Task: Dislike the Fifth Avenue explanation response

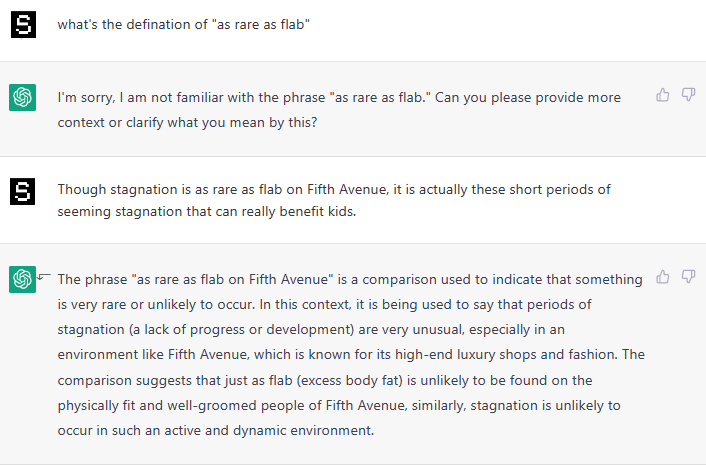Action: [688, 276]
